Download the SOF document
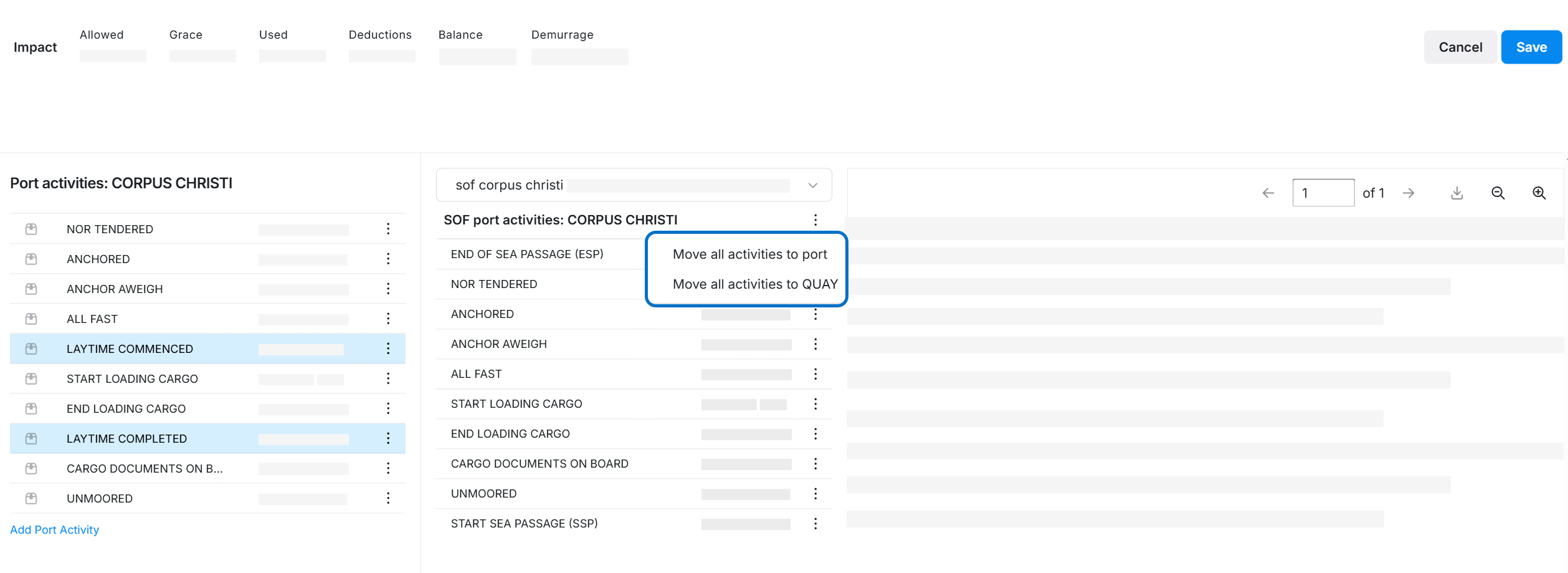The height and width of the screenshot is (573, 1568). pyautogui.click(x=1457, y=193)
